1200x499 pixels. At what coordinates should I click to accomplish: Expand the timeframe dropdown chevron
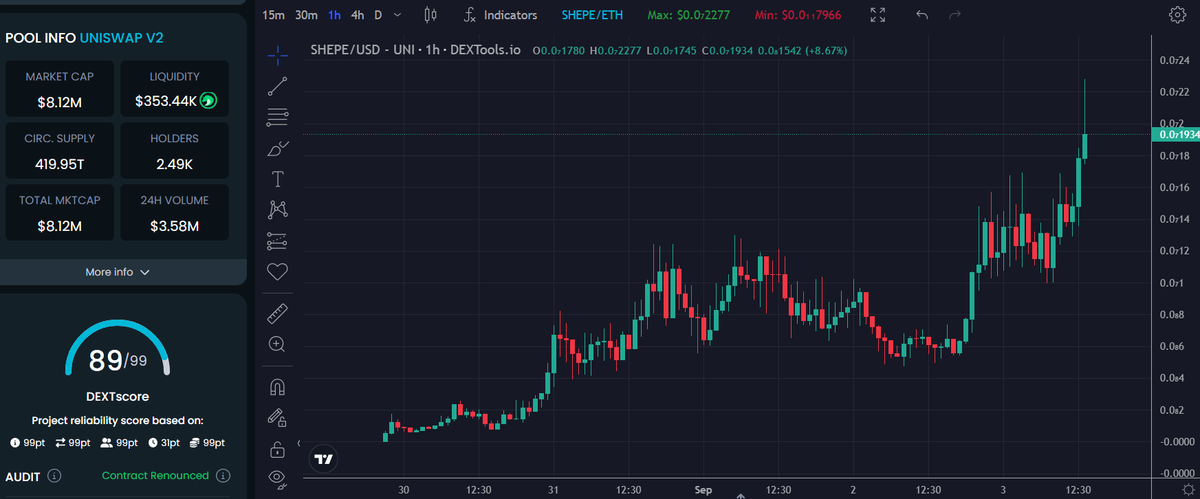[x=398, y=15]
